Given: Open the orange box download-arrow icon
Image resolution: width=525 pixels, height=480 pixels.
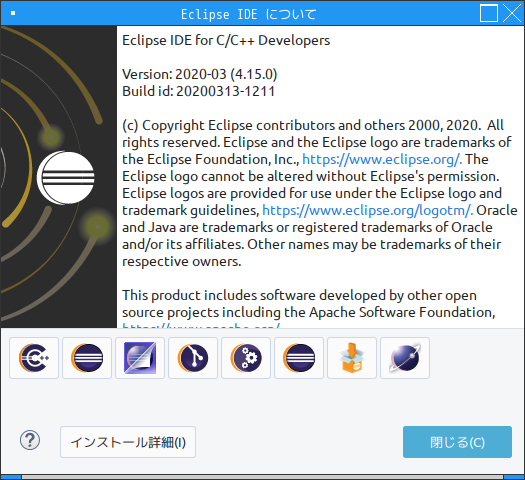Looking at the screenshot, I should [352, 358].
